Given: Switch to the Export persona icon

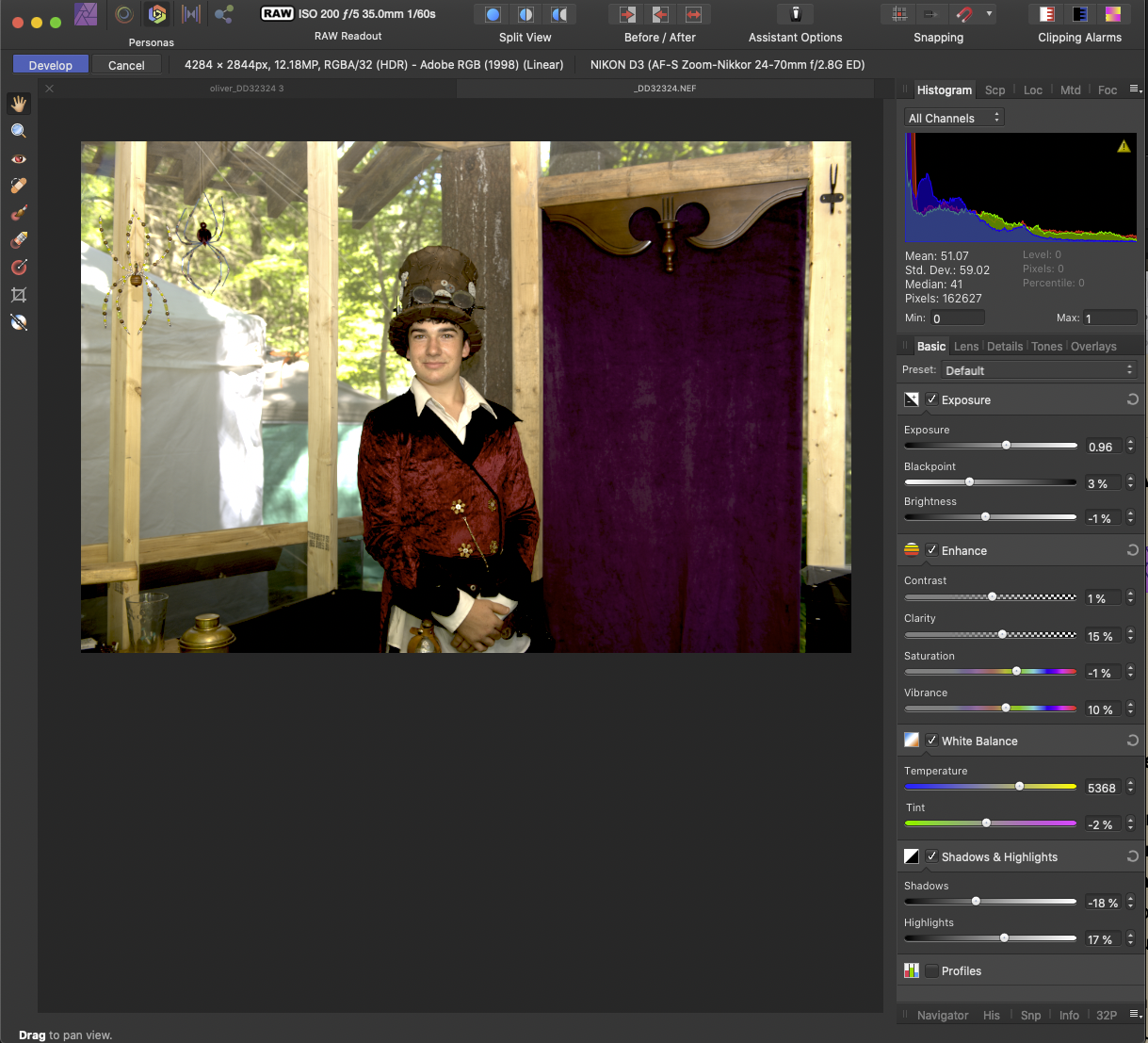Looking at the screenshot, I should (x=224, y=14).
